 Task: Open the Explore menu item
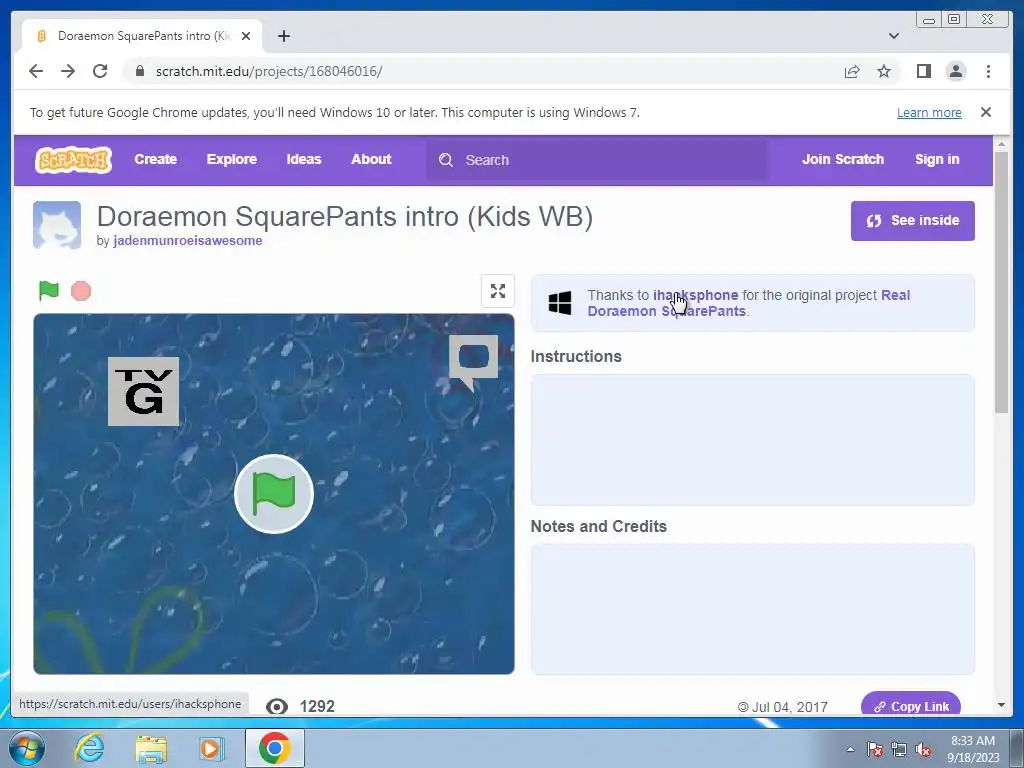pyautogui.click(x=231, y=159)
